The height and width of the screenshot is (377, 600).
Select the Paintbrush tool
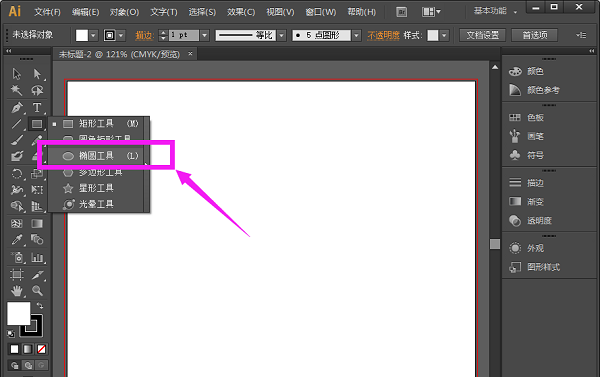[x=16, y=140]
